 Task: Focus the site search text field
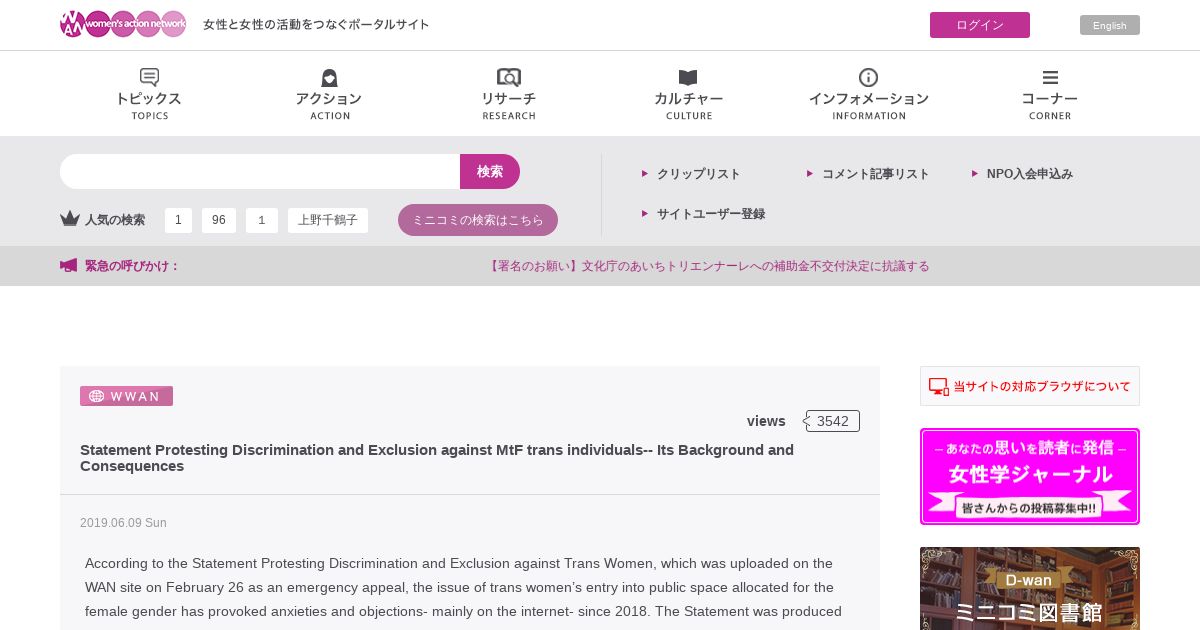tap(260, 171)
